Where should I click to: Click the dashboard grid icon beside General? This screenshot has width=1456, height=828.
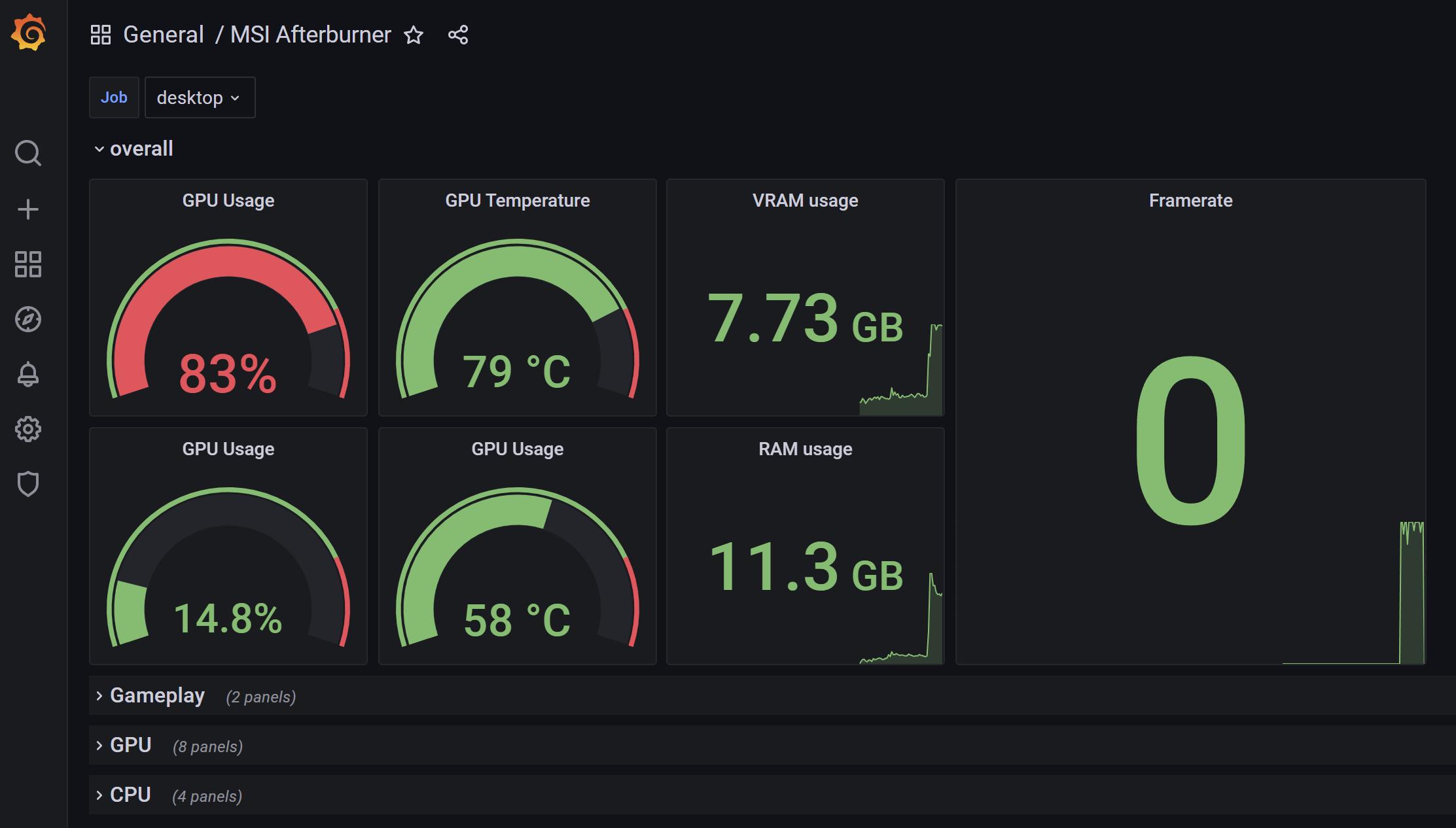click(x=101, y=35)
